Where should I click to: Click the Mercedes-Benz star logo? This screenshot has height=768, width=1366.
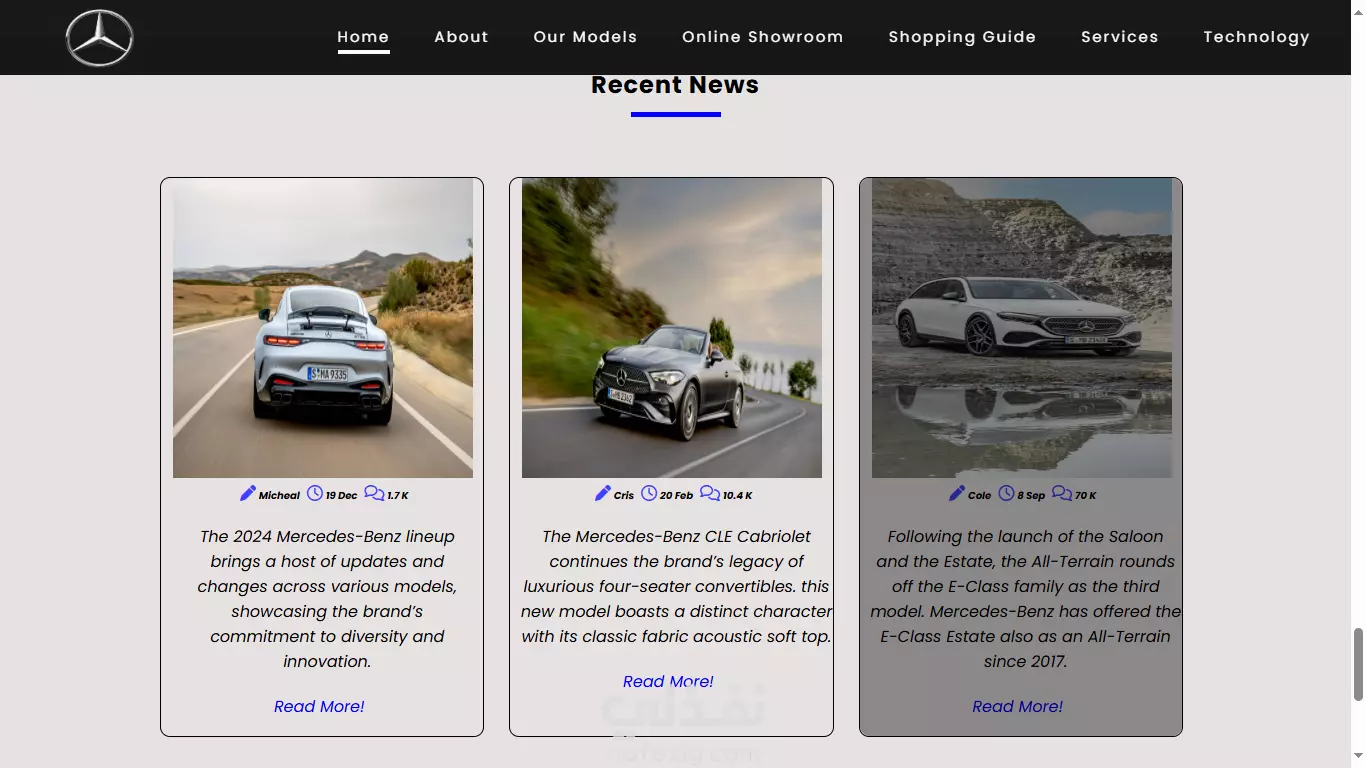pyautogui.click(x=99, y=38)
